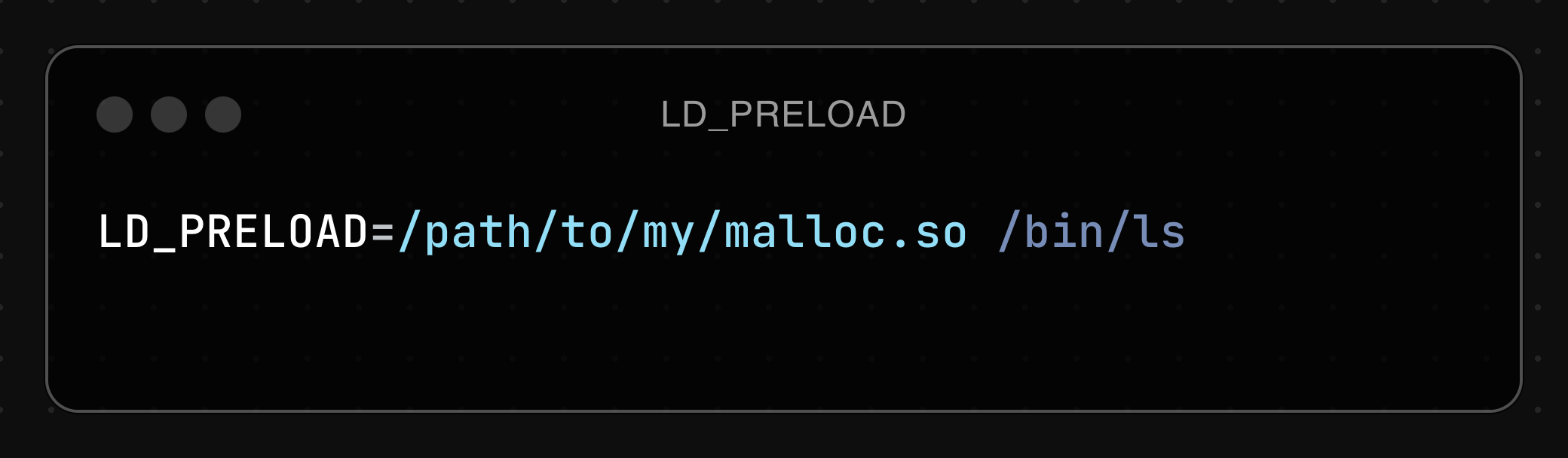Image resolution: width=1568 pixels, height=458 pixels.
Task: Click the word "malloc" in the code
Action: pos(805,231)
